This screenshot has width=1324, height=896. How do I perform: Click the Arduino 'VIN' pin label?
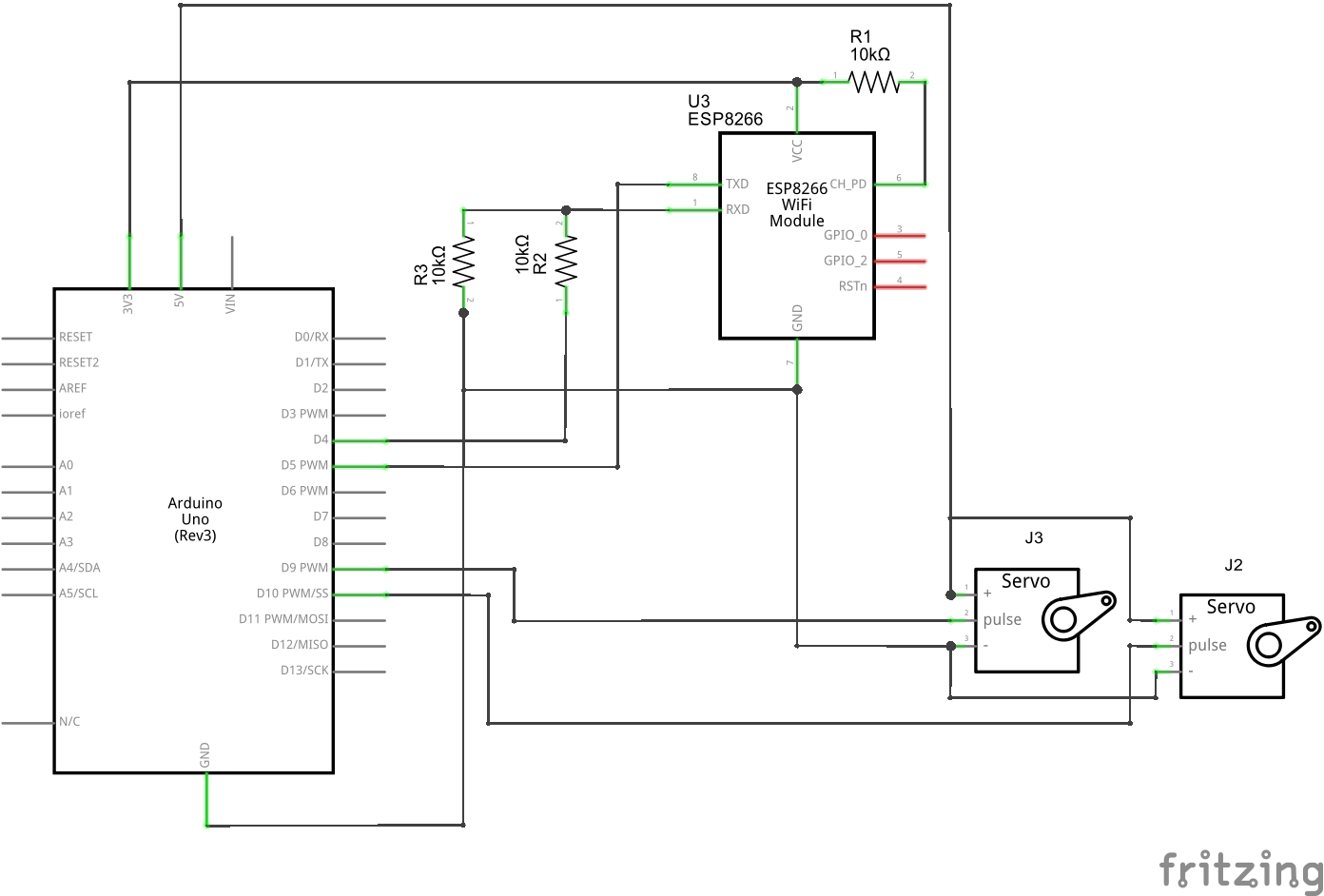[230, 303]
